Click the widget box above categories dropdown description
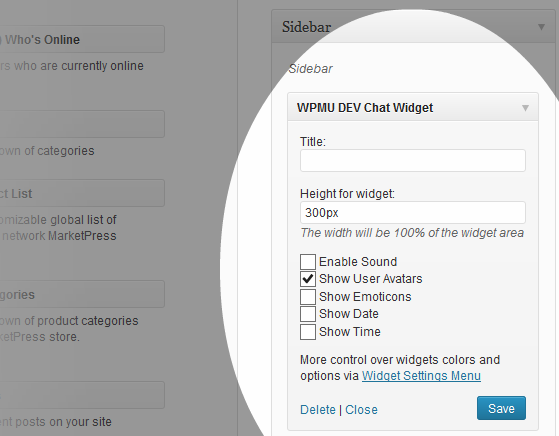This screenshot has width=559, height=436. 82,124
